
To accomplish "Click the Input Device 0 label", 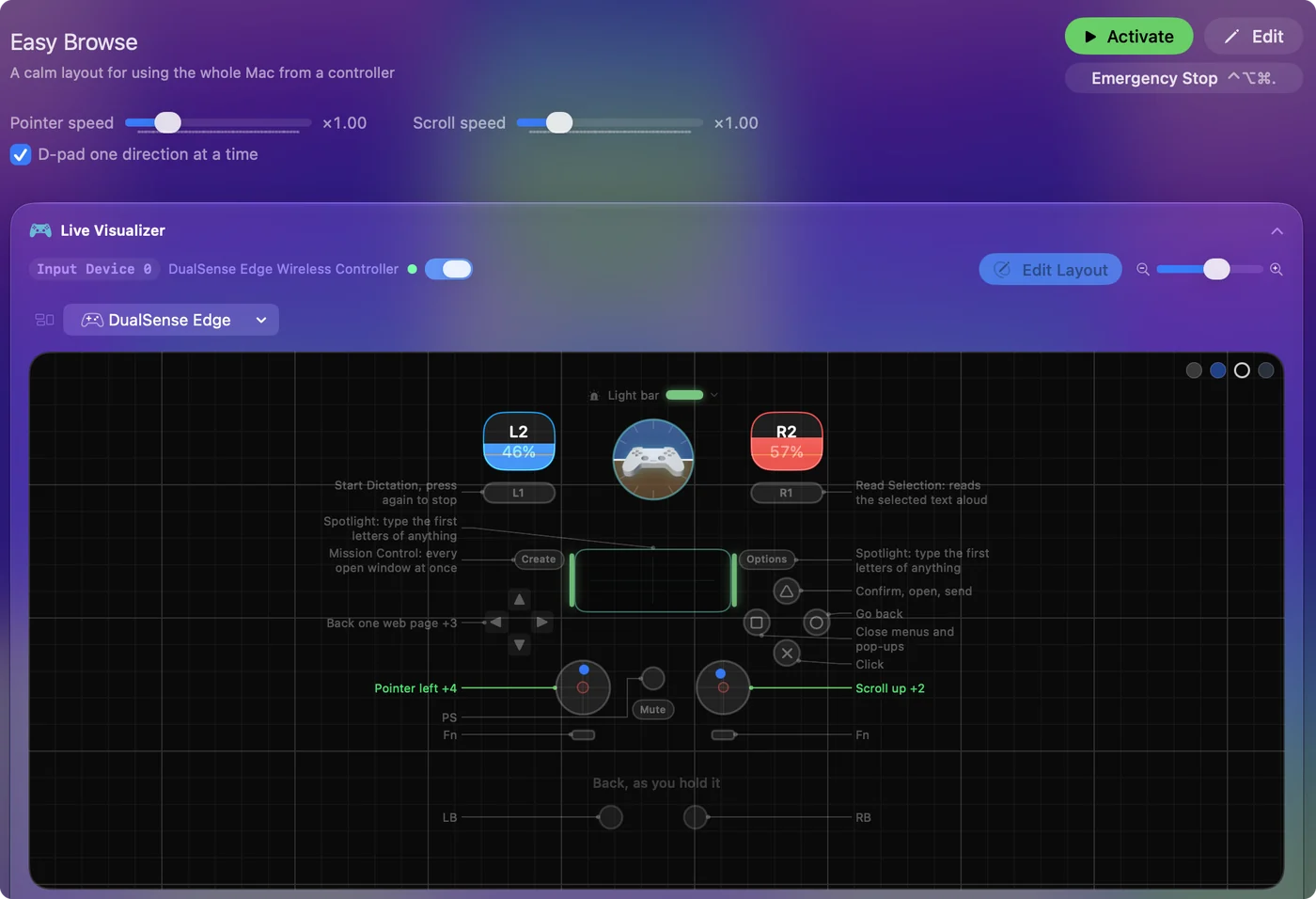I will [x=94, y=269].
